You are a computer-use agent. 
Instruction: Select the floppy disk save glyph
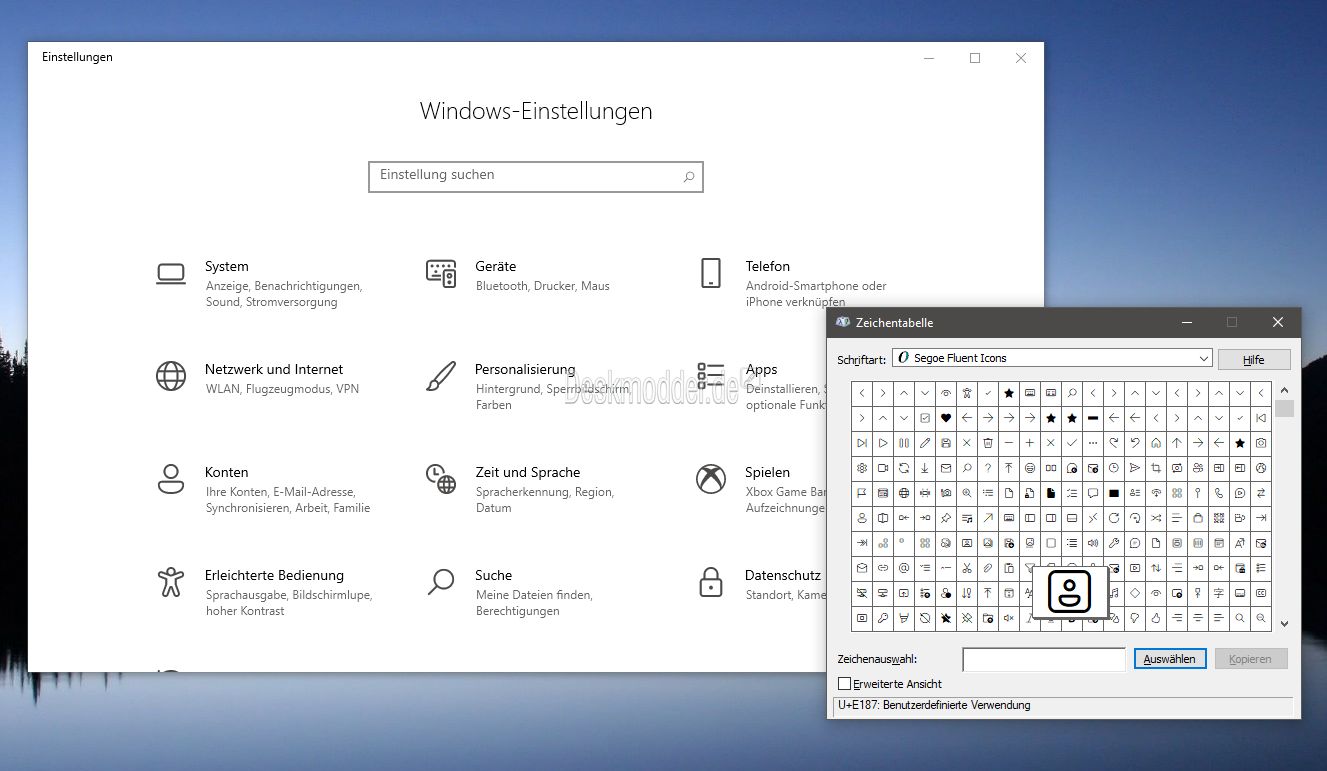(946, 443)
